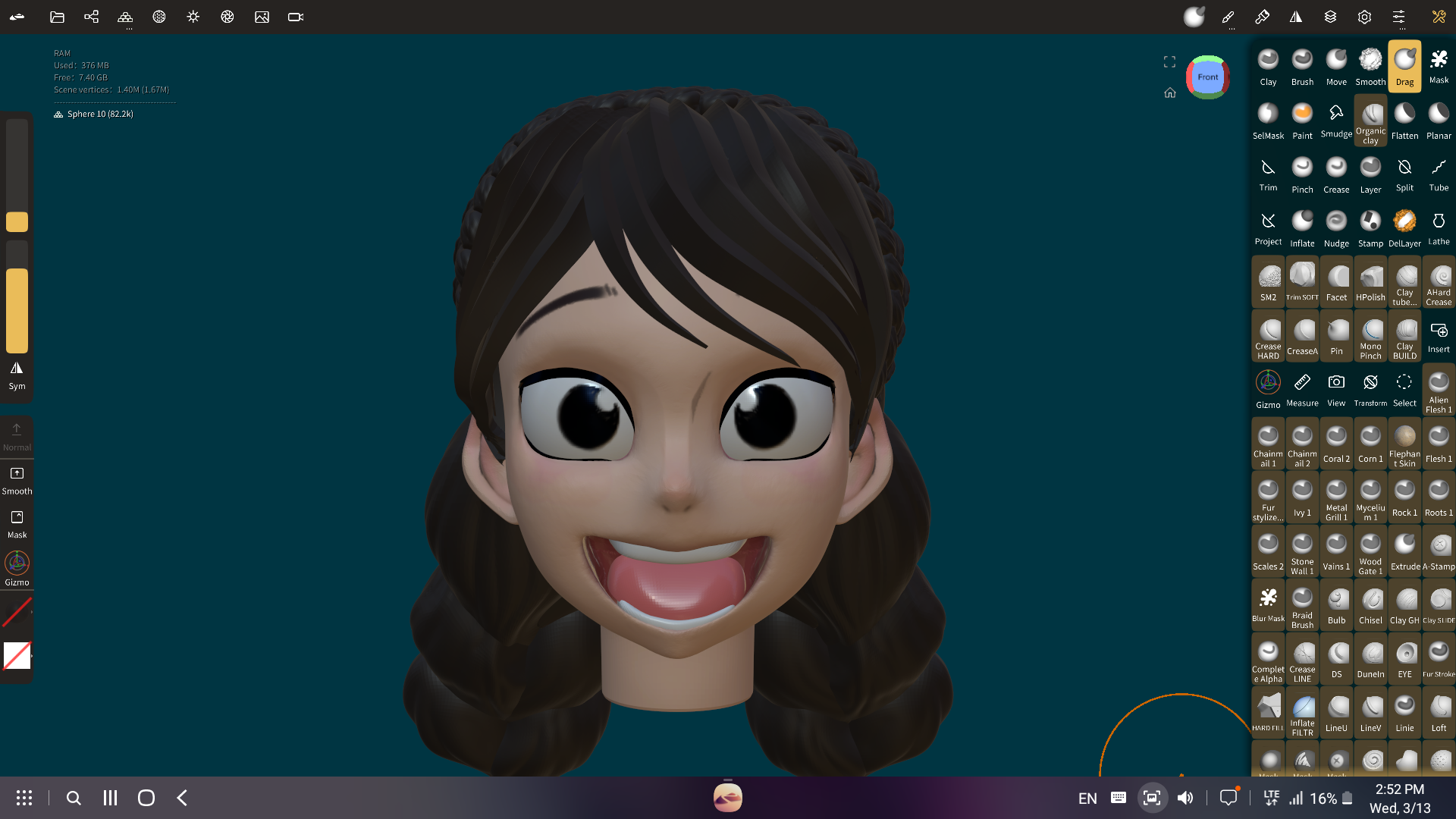Toggle Mask mode in left sidebar
The height and width of the screenshot is (819, 1456).
tap(17, 525)
